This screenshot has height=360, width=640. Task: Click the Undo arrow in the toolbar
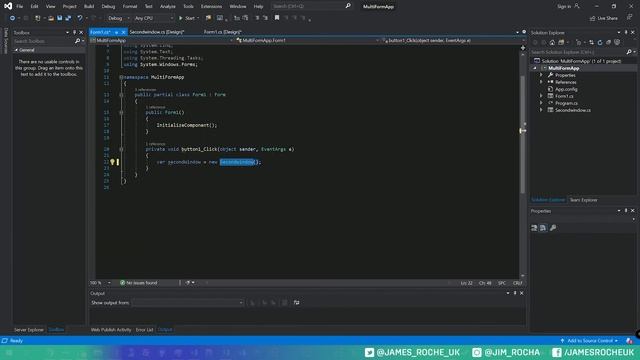[80, 18]
